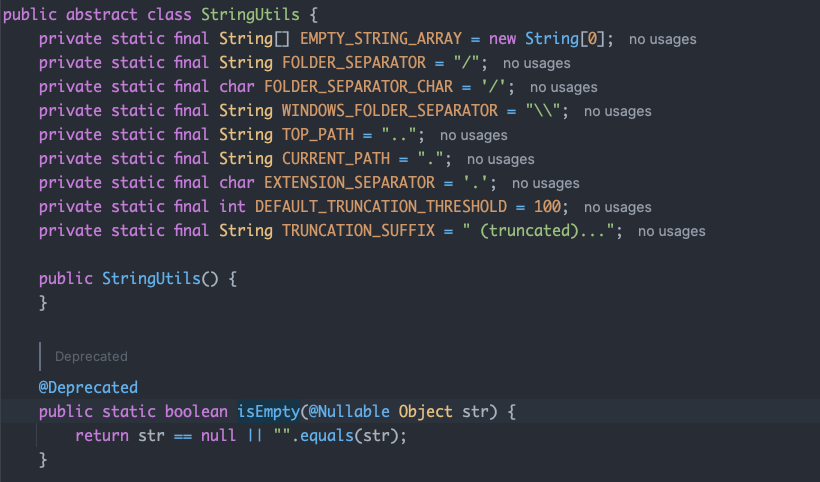Click the 'abstract' keyword in the class declaration
Image resolution: width=820 pixels, height=482 pixels.
[101, 15]
